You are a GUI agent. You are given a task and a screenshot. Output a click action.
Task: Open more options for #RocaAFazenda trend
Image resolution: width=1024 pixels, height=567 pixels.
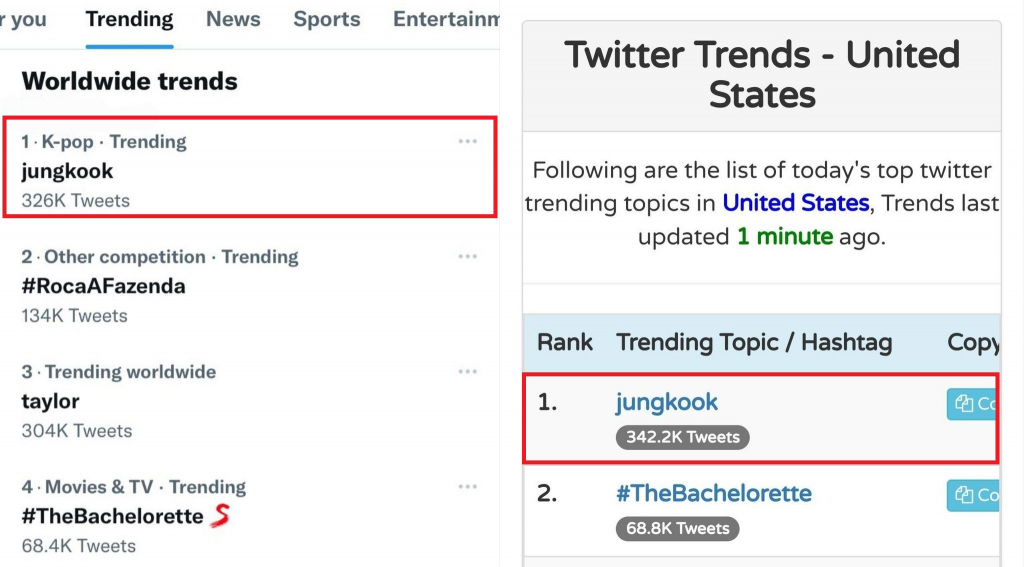[468, 256]
